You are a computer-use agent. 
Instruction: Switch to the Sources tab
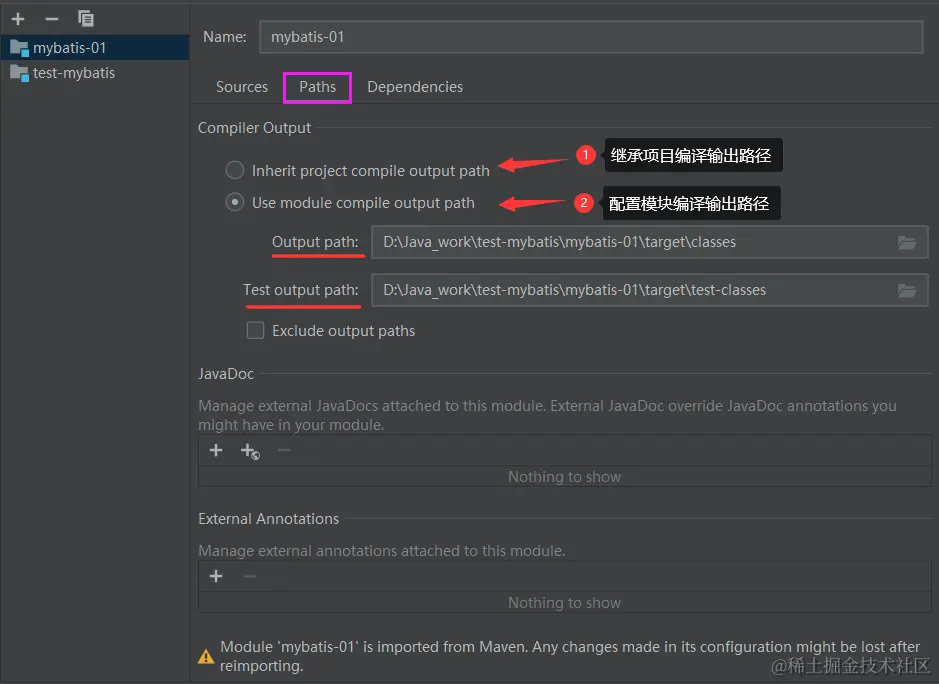(242, 87)
